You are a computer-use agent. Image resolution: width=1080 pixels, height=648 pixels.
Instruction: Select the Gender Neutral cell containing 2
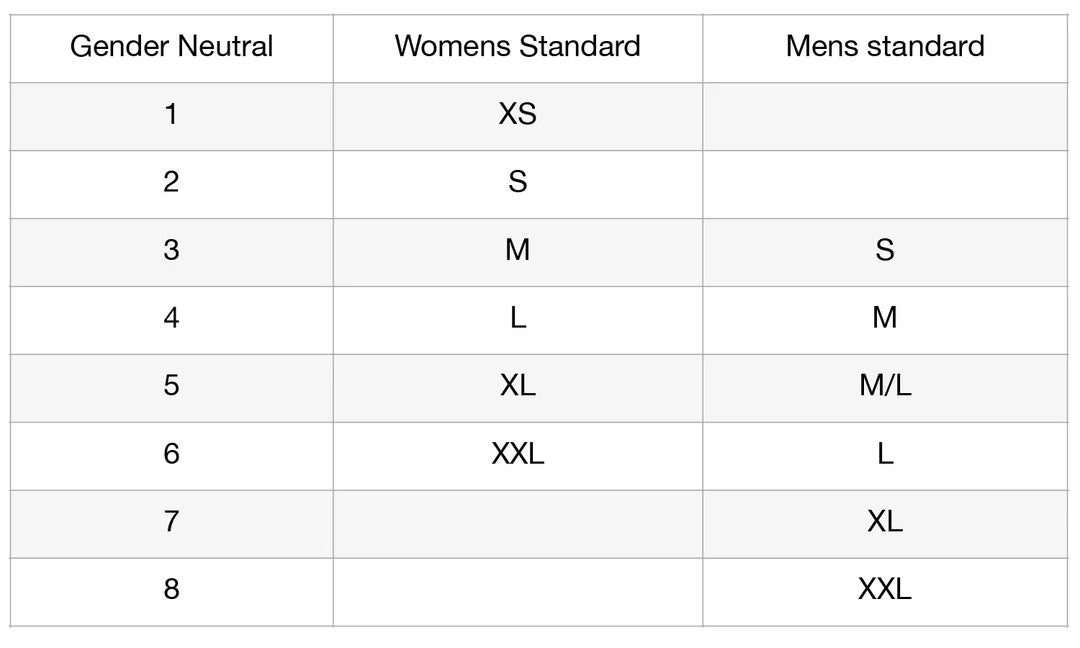tap(171, 182)
